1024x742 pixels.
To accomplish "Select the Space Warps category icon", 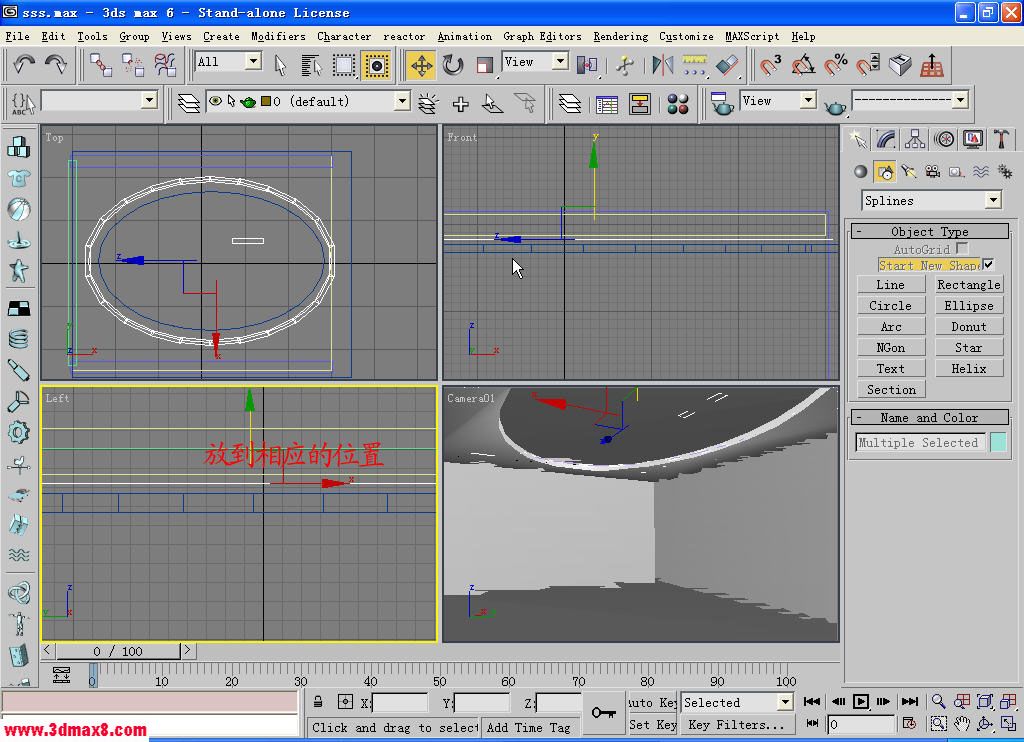I will pyautogui.click(x=981, y=172).
